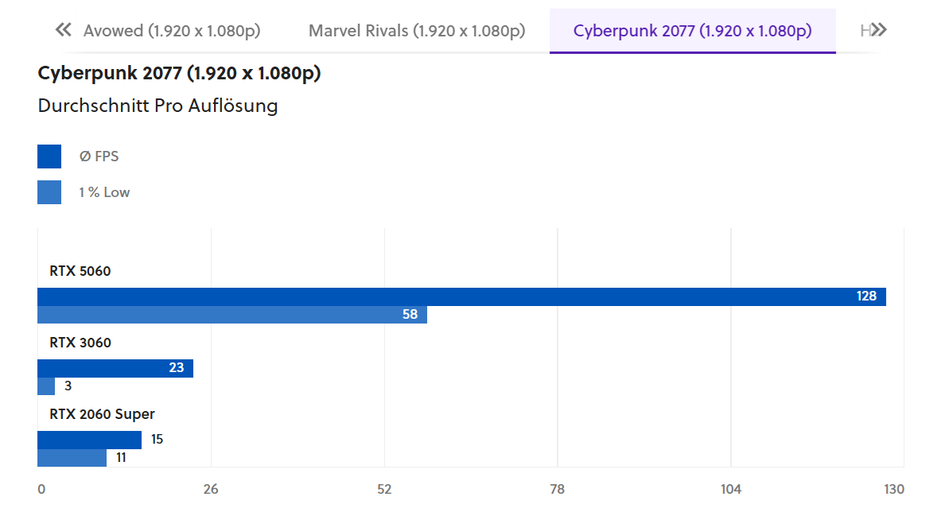Click the RTX 3060 row label
Image resolution: width=937 pixels, height=519 pixels.
[x=80, y=343]
